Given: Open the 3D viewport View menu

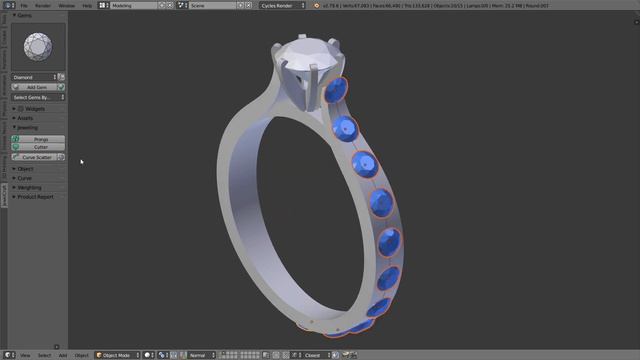Looking at the screenshot, I should [x=25, y=356].
